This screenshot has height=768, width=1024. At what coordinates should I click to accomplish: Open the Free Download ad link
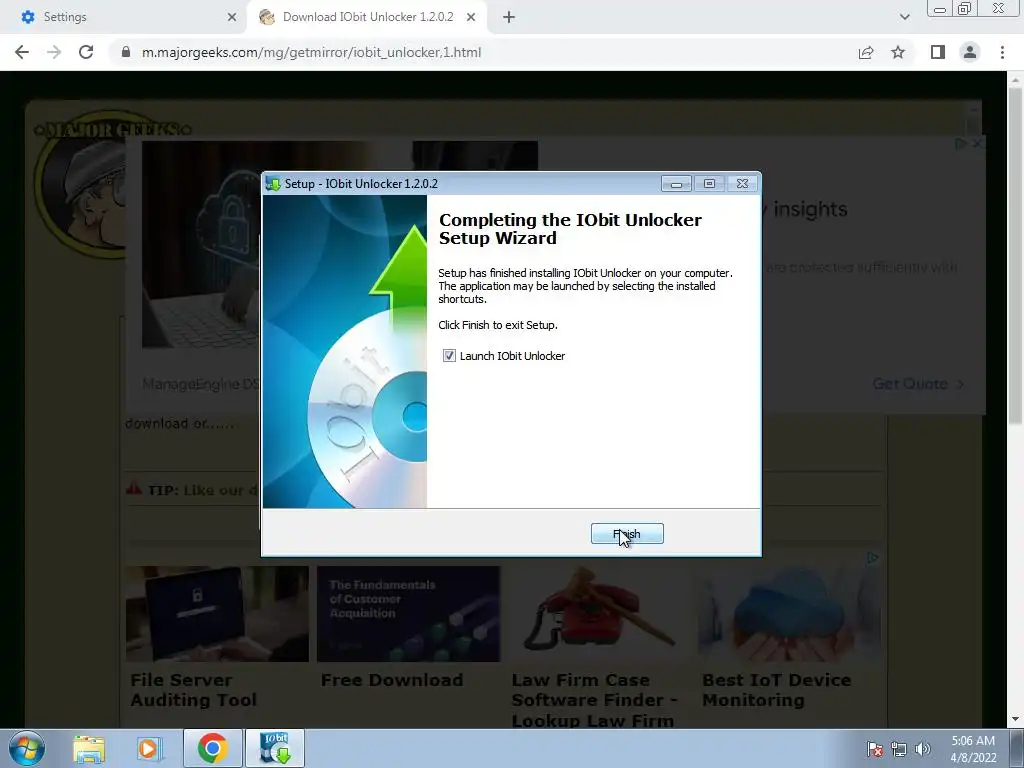pos(392,680)
